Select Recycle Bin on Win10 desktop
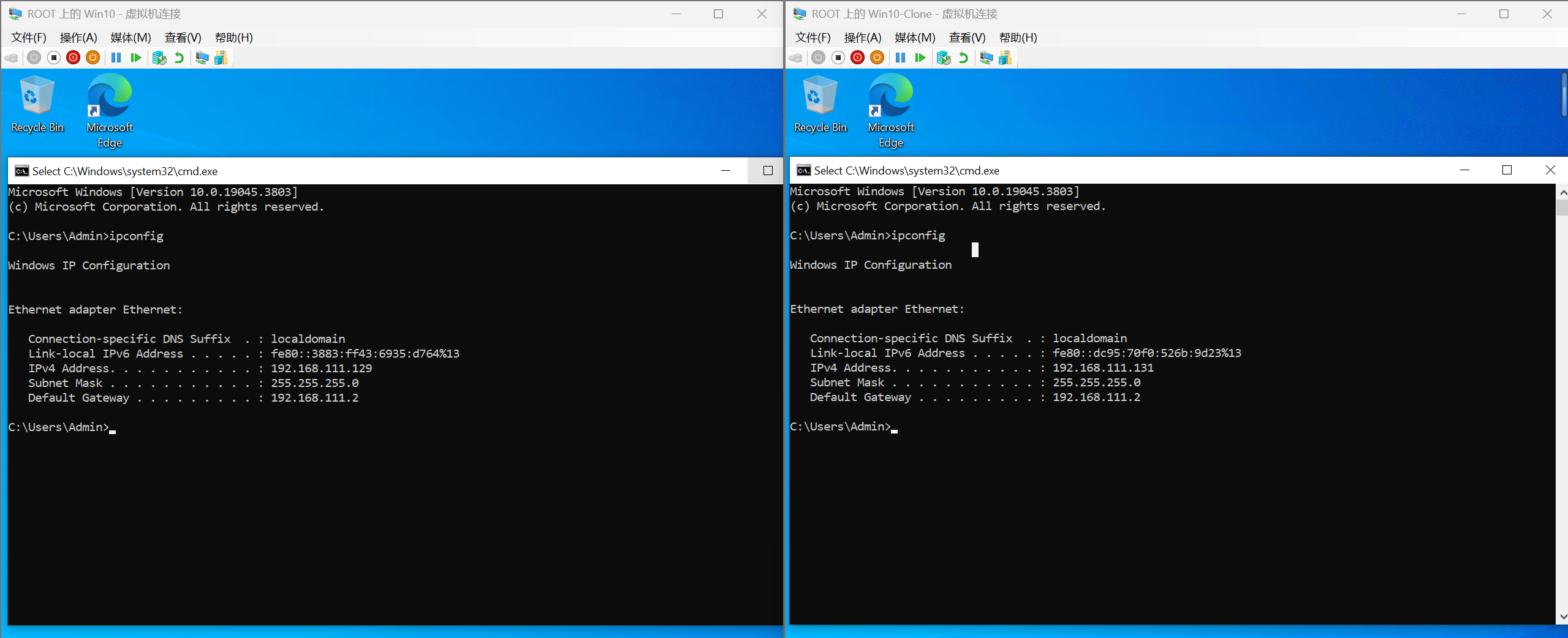 [x=37, y=104]
